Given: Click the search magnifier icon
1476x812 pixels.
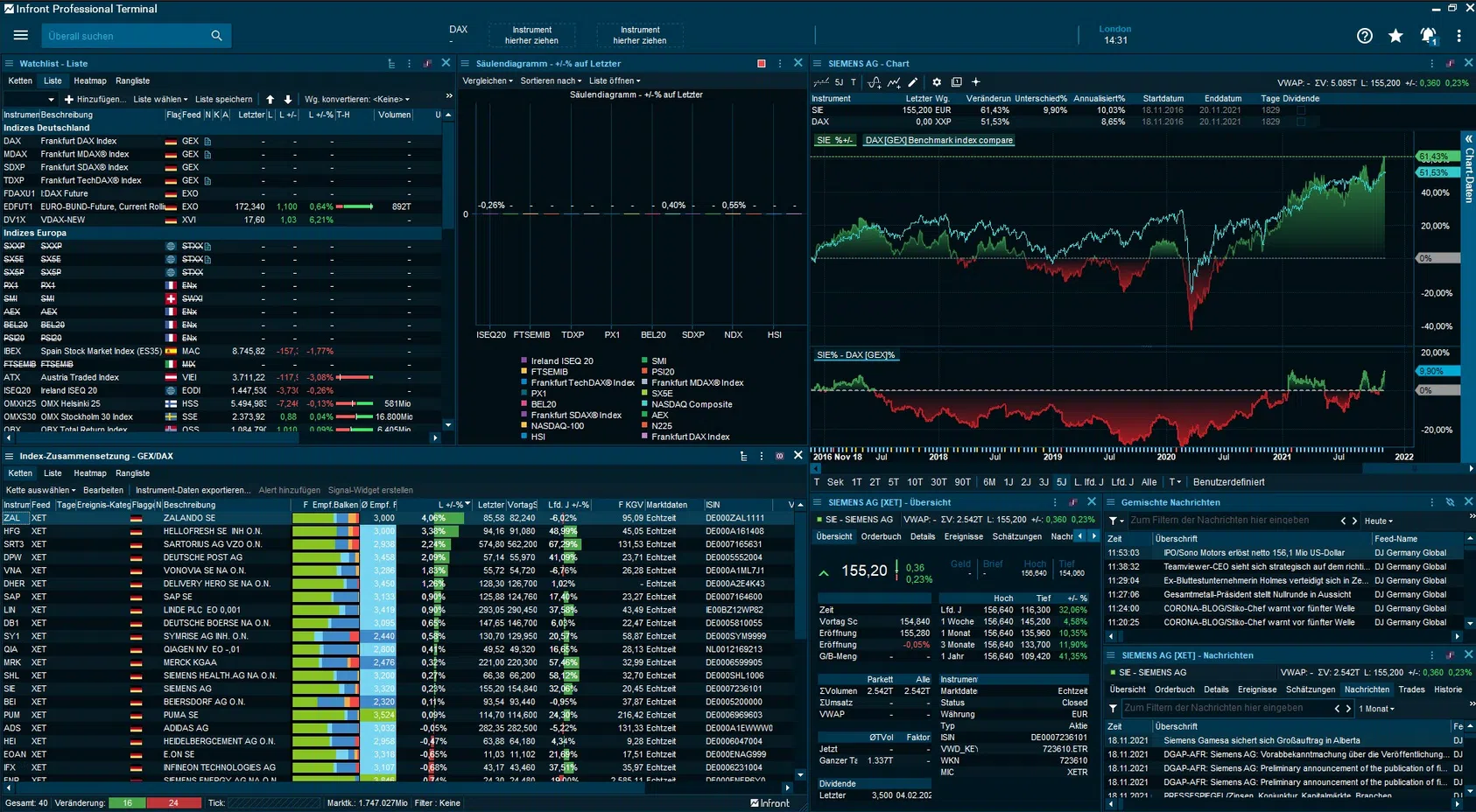Looking at the screenshot, I should (x=216, y=36).
